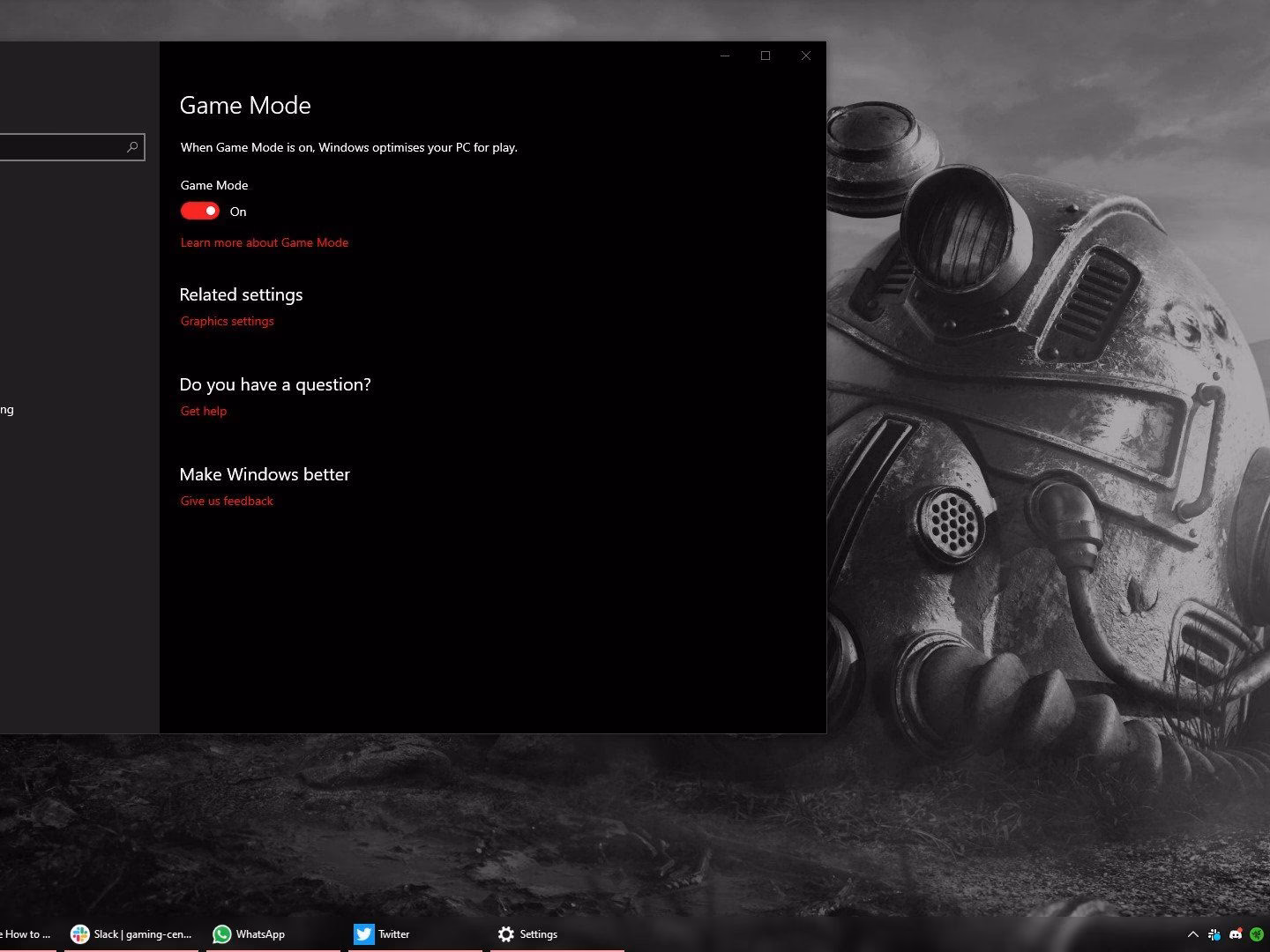1270x952 pixels.
Task: Click the 'Related settings' heading text
Action: [241, 294]
